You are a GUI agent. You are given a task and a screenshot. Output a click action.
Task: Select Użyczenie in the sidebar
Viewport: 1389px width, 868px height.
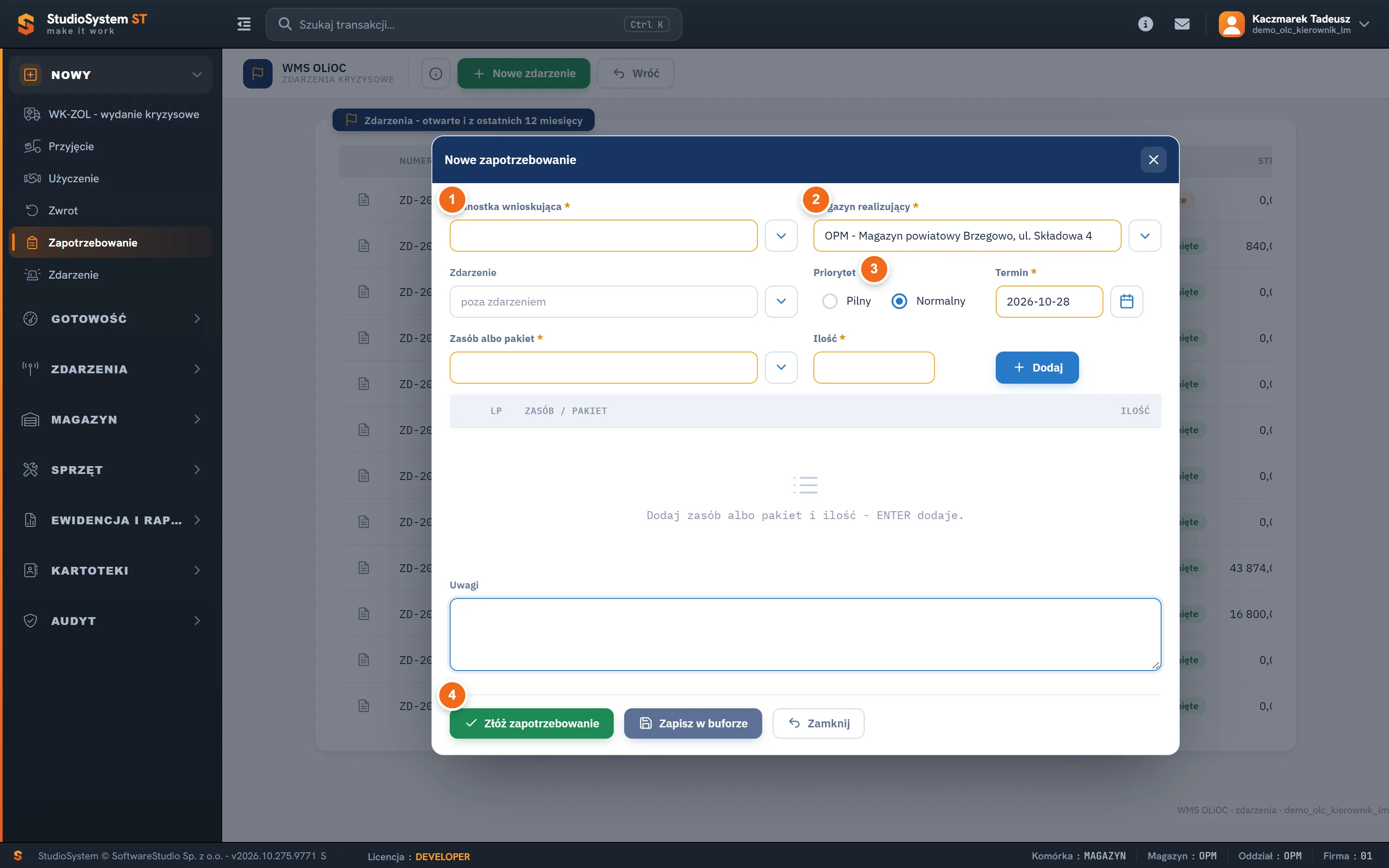pyautogui.click(x=111, y=178)
